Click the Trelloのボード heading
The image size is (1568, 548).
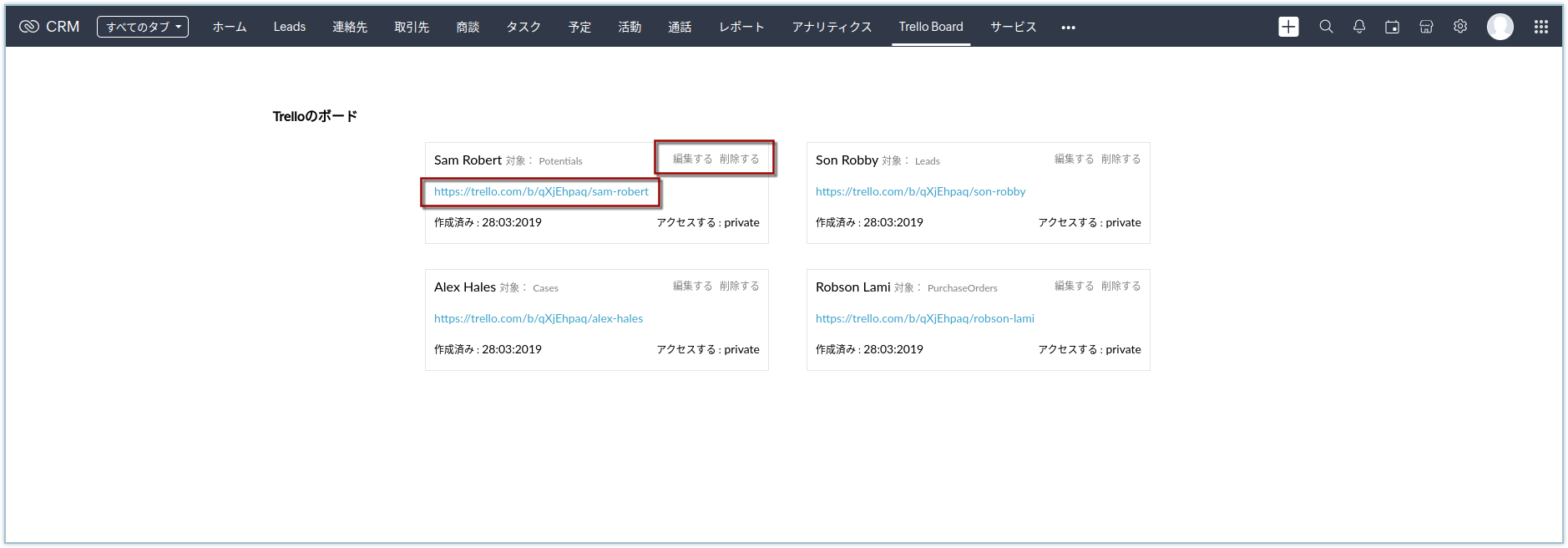315,116
